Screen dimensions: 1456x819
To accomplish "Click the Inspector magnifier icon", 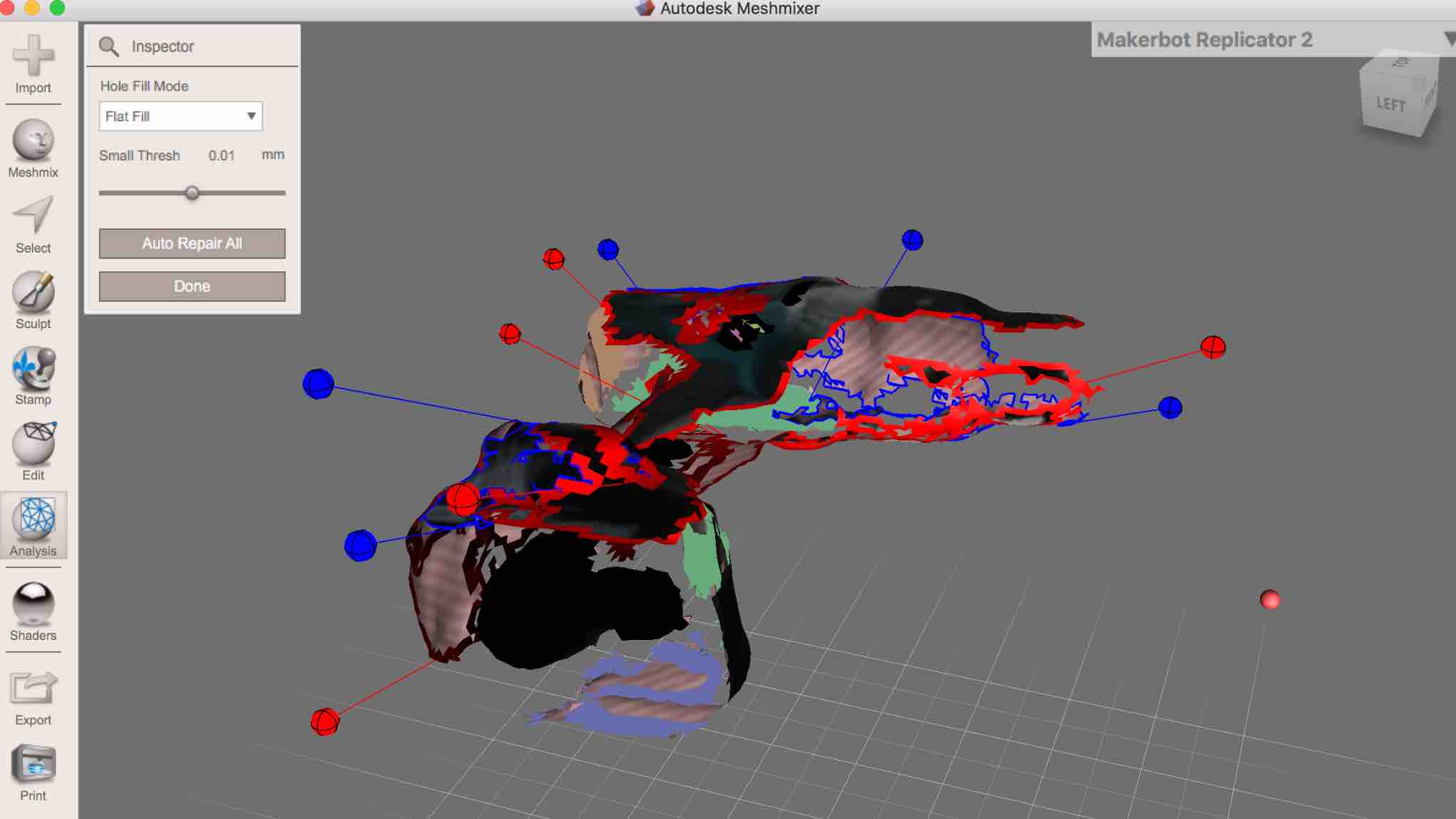I will (x=108, y=46).
